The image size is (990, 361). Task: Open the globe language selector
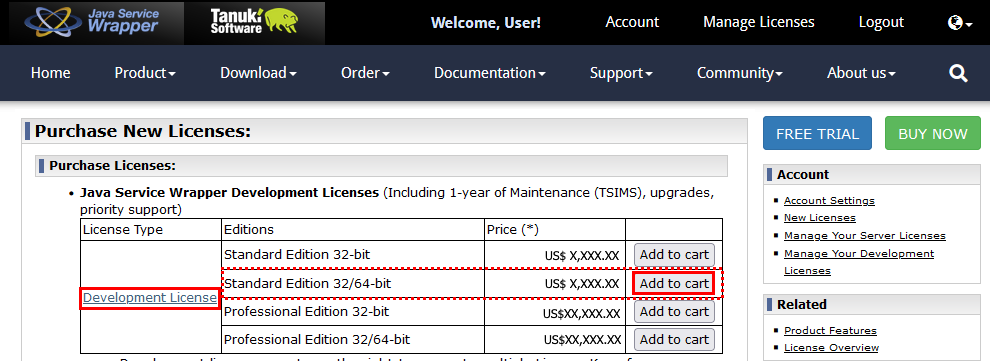coord(960,23)
